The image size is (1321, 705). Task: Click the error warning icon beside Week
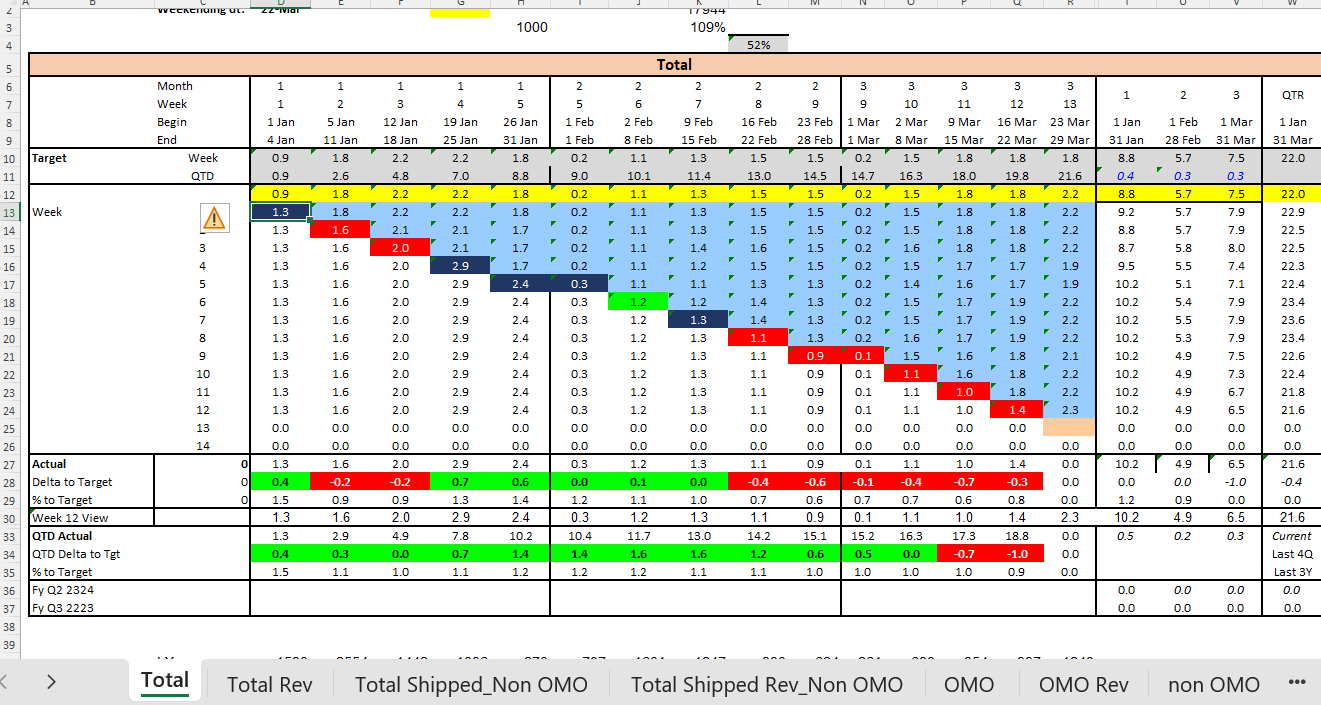pos(214,217)
